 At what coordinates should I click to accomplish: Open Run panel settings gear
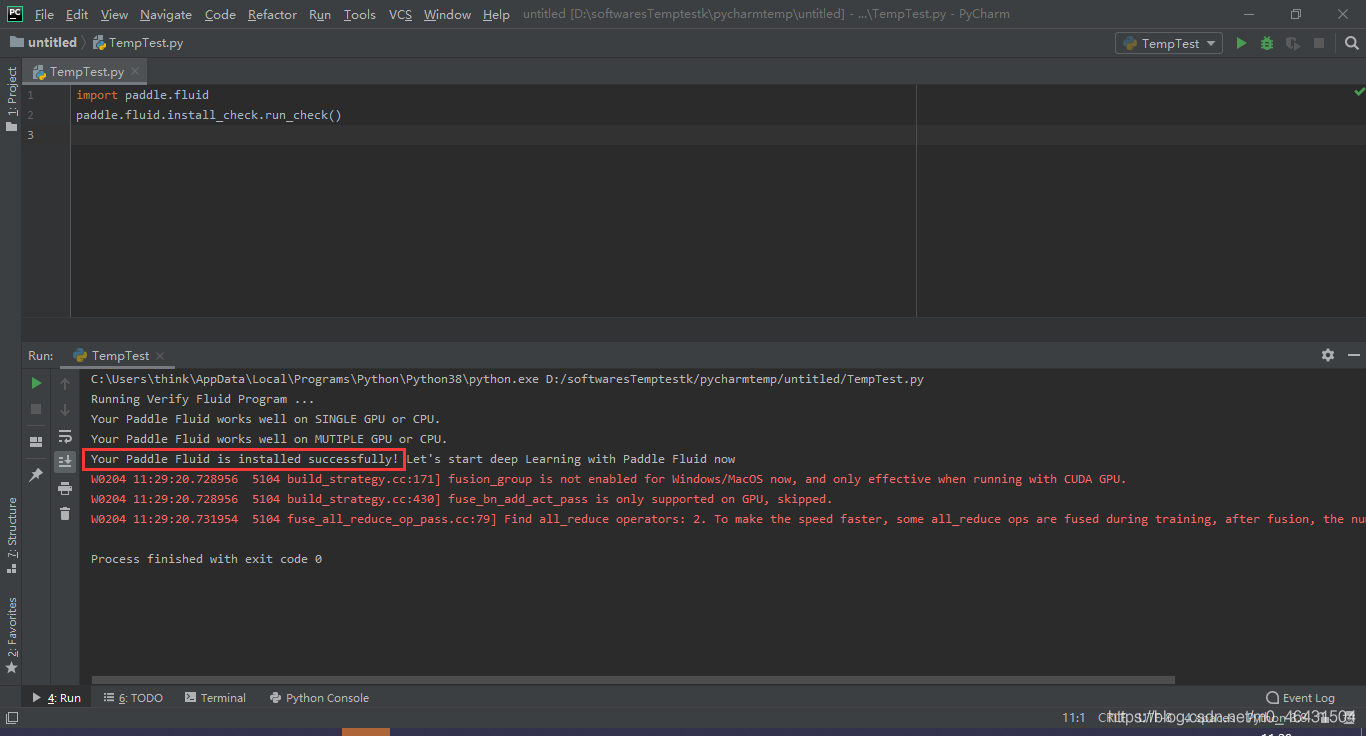click(x=1328, y=355)
